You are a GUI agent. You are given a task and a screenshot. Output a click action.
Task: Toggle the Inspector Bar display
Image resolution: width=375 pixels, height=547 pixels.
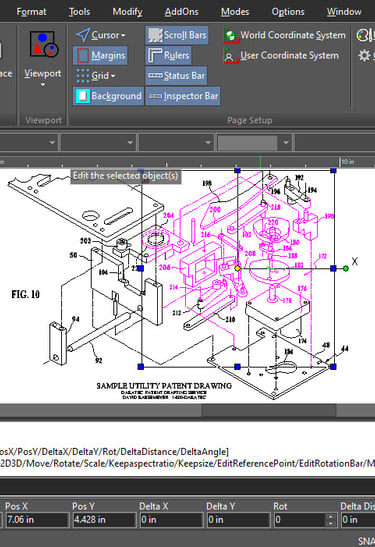[183, 96]
